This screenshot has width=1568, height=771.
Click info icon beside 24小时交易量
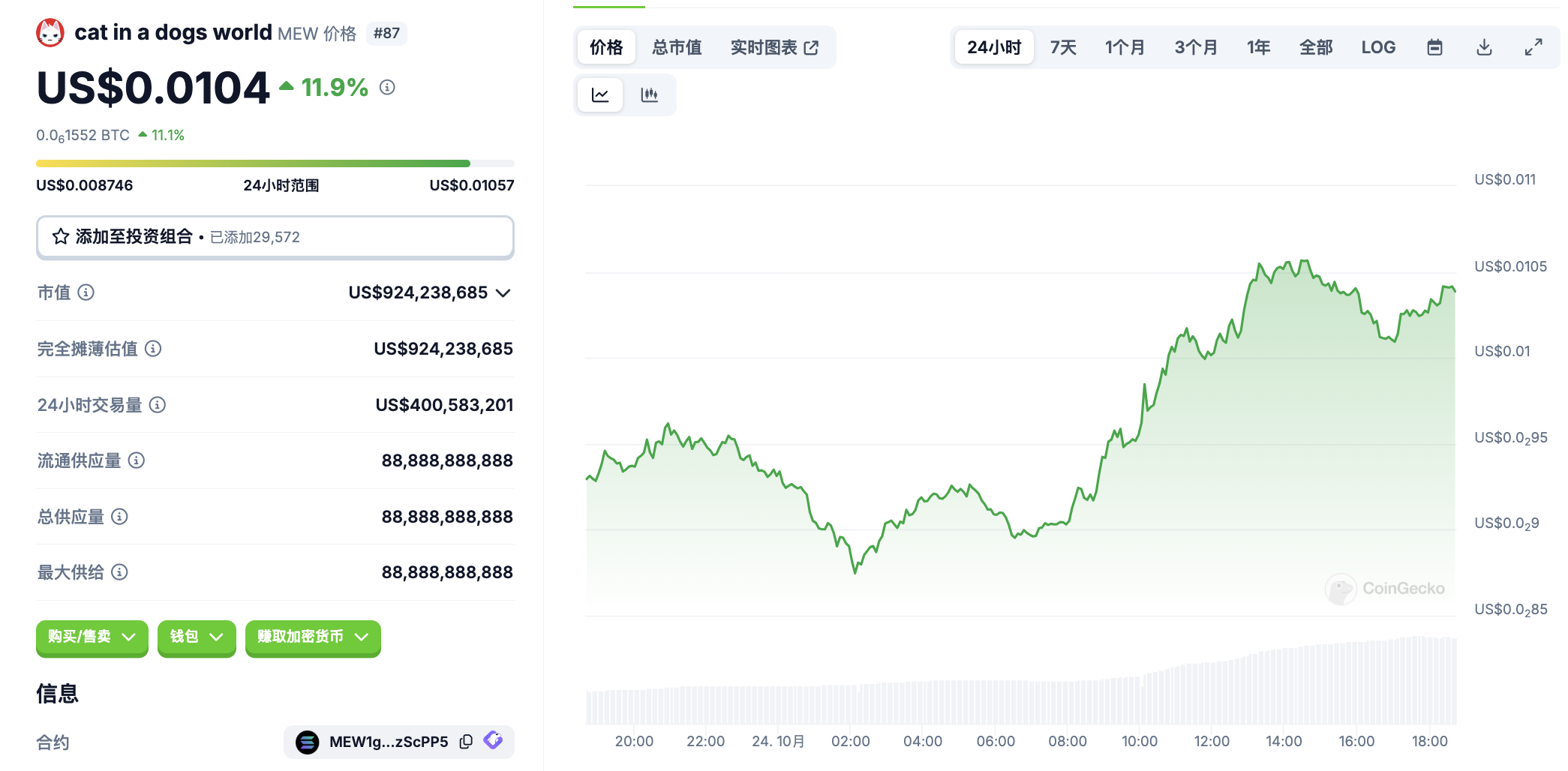point(158,405)
